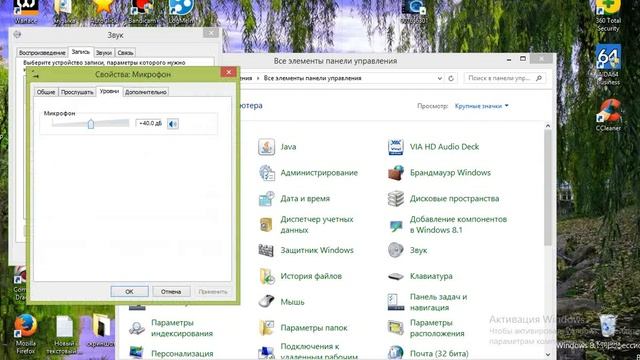The width and height of the screenshot is (640, 360).
Task: Switch to the Прослушать tab
Action: point(77,92)
